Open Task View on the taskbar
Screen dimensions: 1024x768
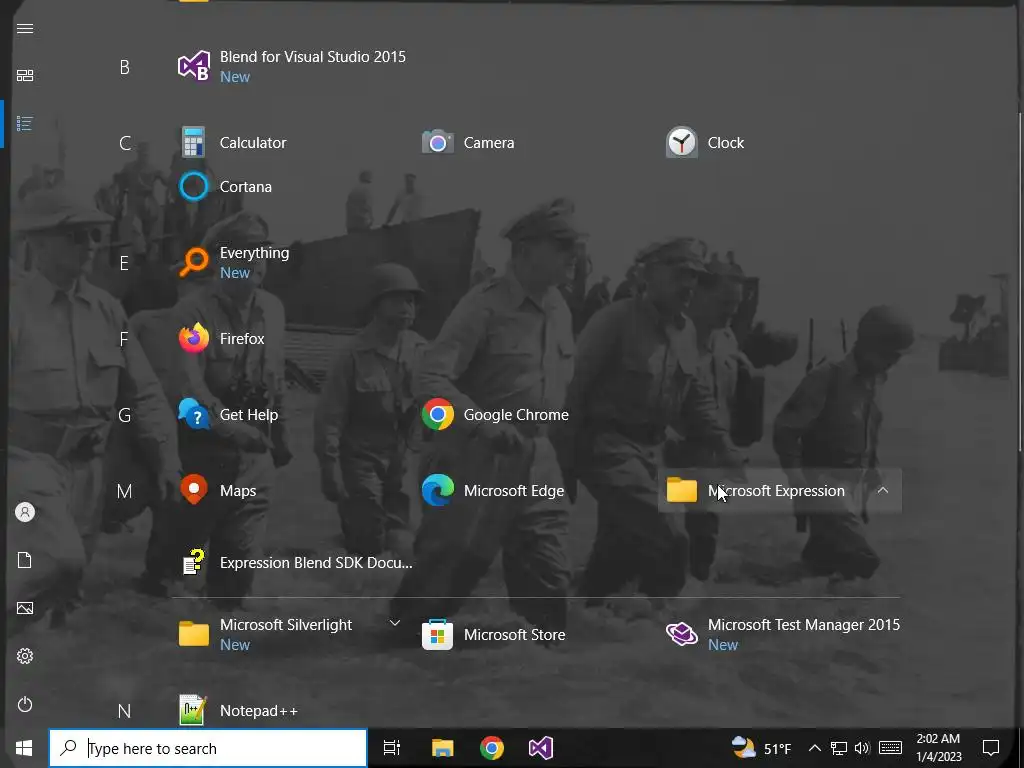392,748
